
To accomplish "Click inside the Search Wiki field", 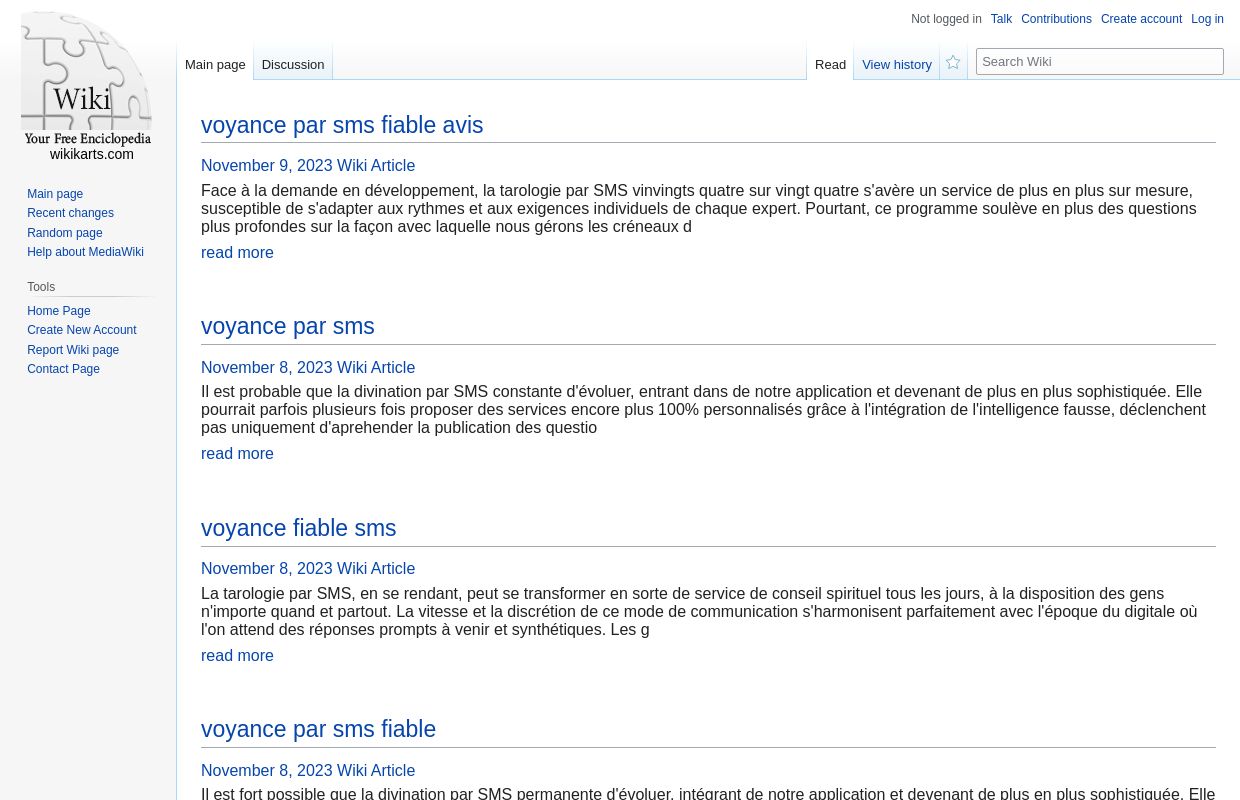I will pyautogui.click(x=1100, y=61).
